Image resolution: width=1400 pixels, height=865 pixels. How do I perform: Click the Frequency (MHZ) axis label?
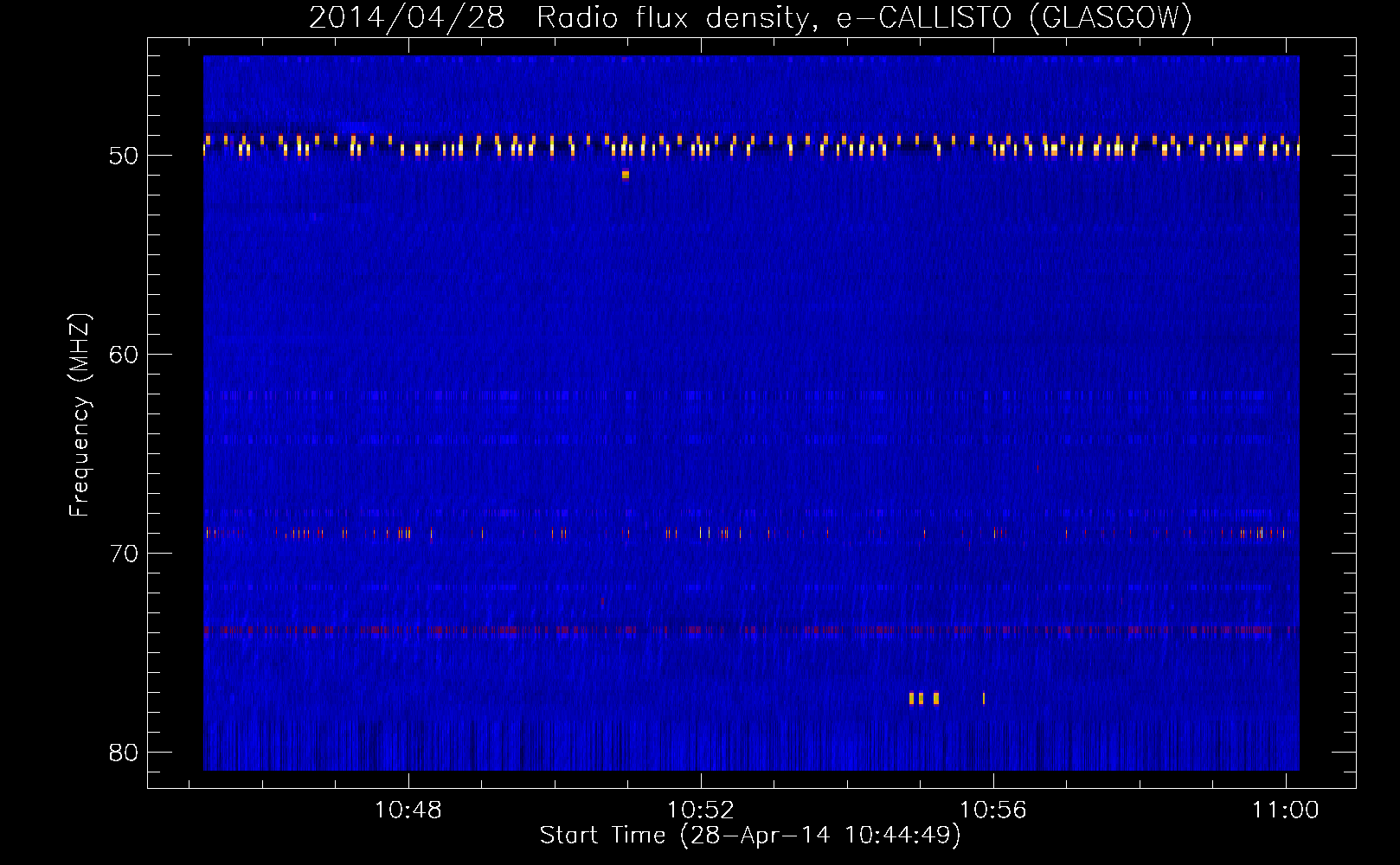pyautogui.click(x=80, y=415)
